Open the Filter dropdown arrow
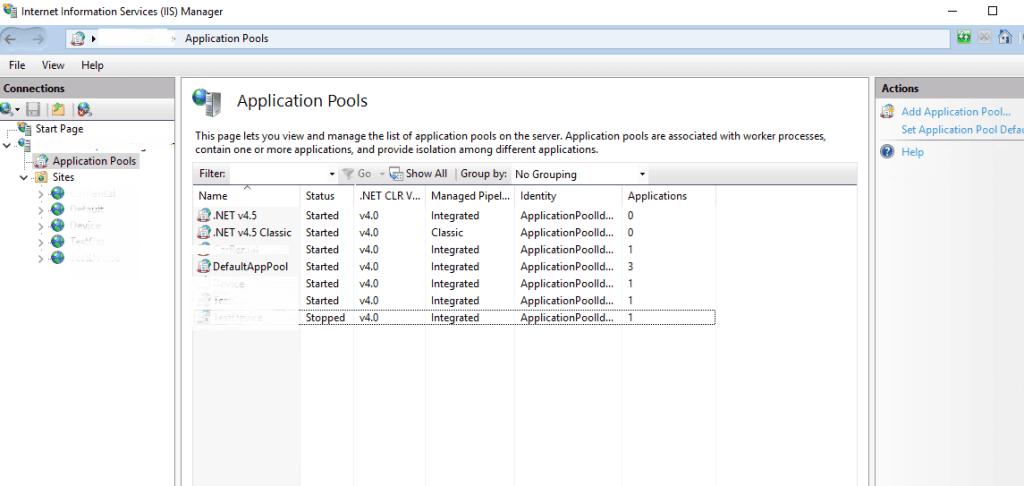 pyautogui.click(x=331, y=174)
